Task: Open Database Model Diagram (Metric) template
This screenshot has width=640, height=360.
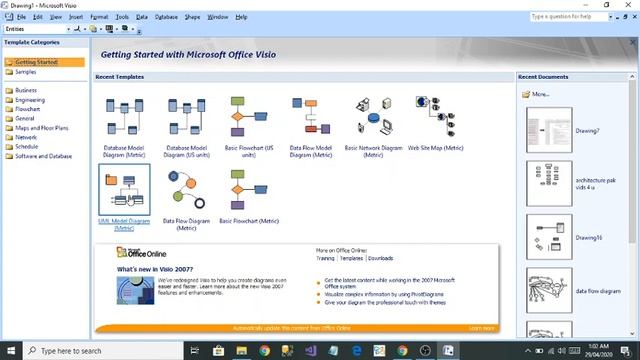Action: 124,127
